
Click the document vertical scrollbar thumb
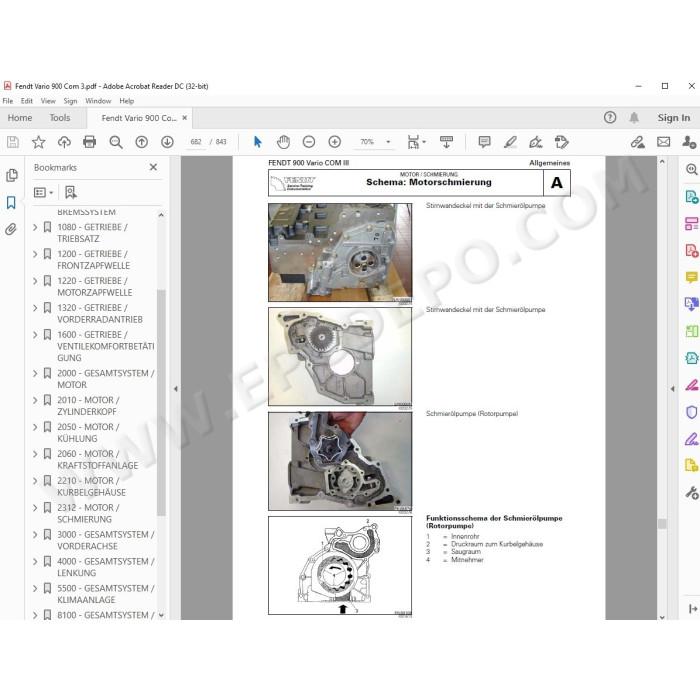click(x=662, y=523)
